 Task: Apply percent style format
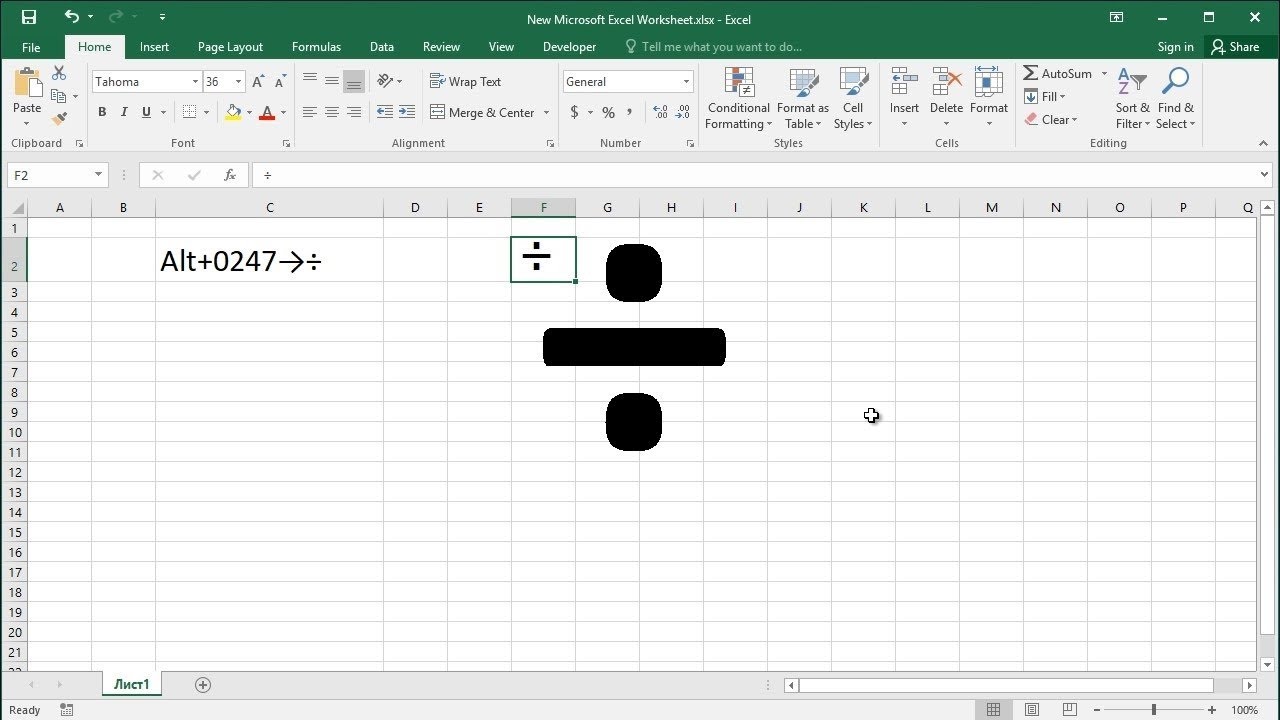(x=608, y=113)
